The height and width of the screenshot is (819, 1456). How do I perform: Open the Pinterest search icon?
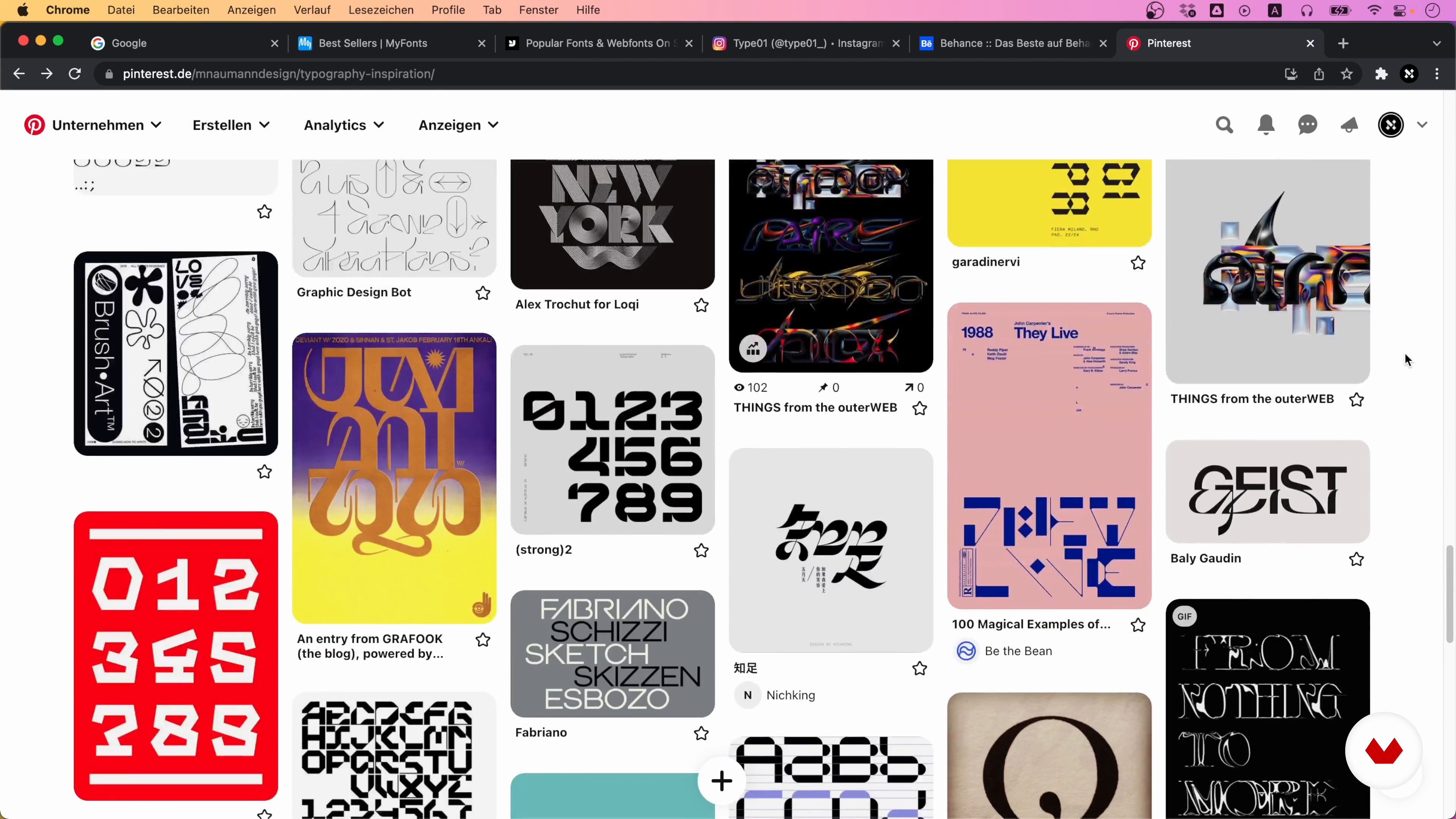(1224, 125)
